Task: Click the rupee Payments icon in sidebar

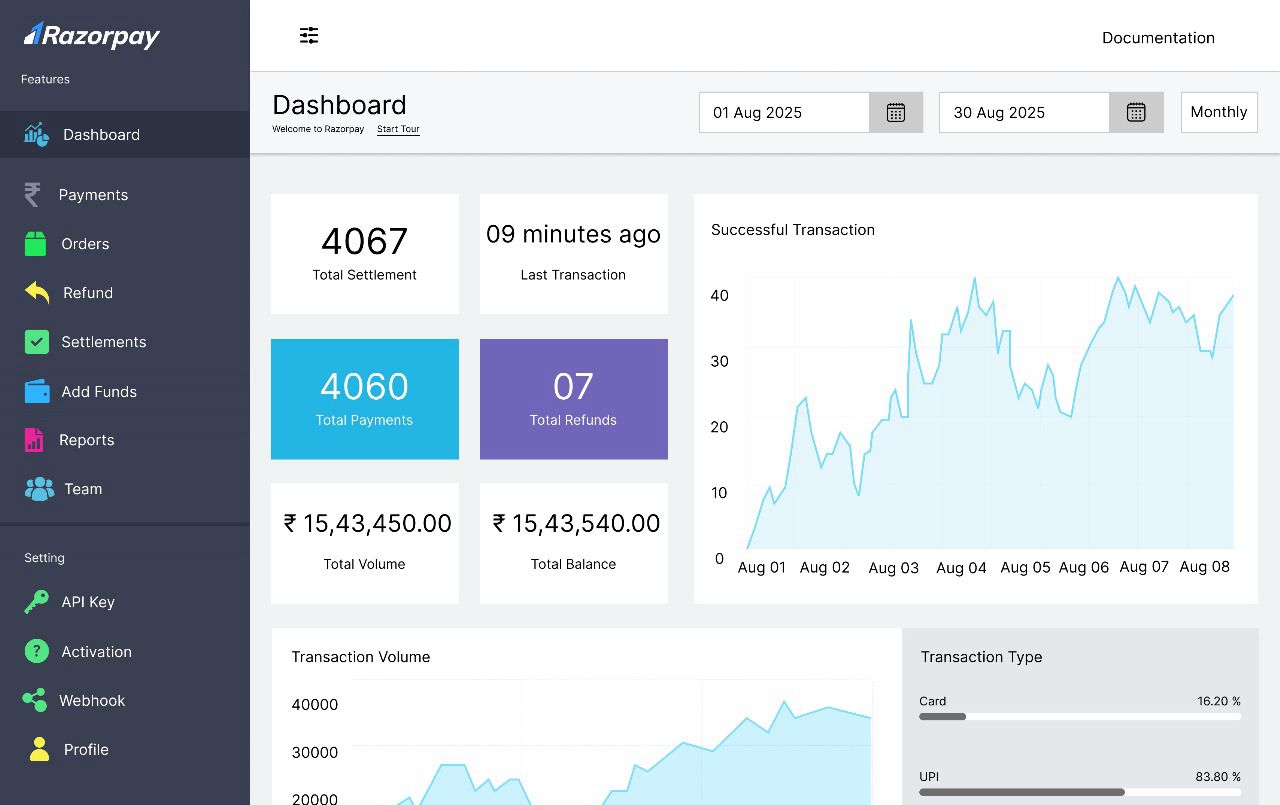Action: 33,194
